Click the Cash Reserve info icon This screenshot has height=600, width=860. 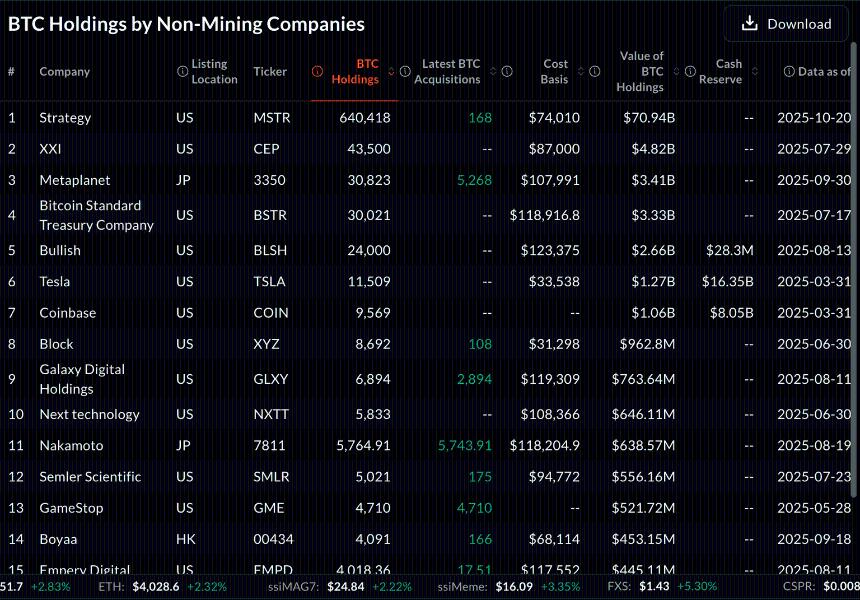[690, 71]
